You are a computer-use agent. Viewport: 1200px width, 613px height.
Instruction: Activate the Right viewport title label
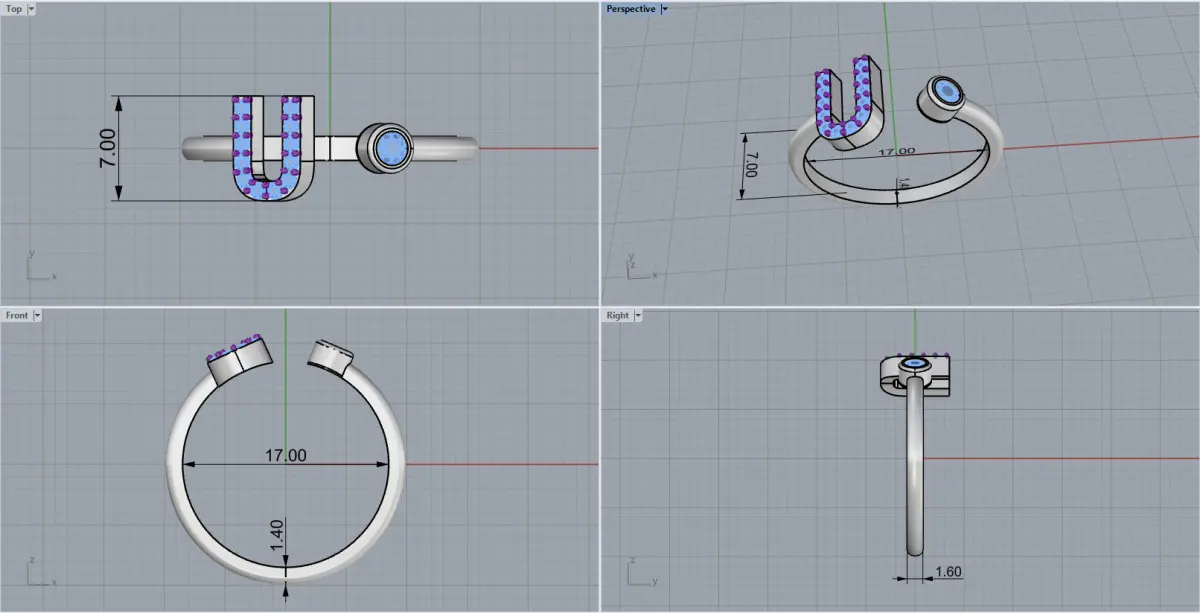tap(618, 315)
